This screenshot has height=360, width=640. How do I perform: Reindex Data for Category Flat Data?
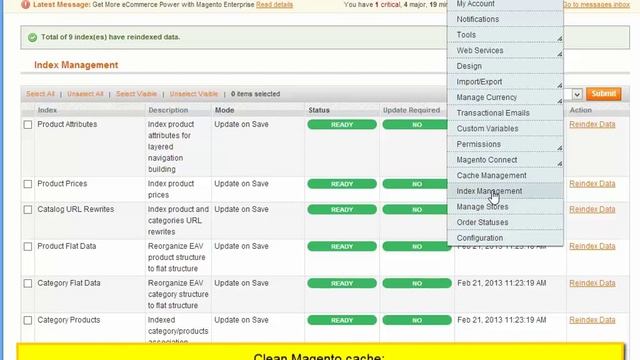point(592,283)
